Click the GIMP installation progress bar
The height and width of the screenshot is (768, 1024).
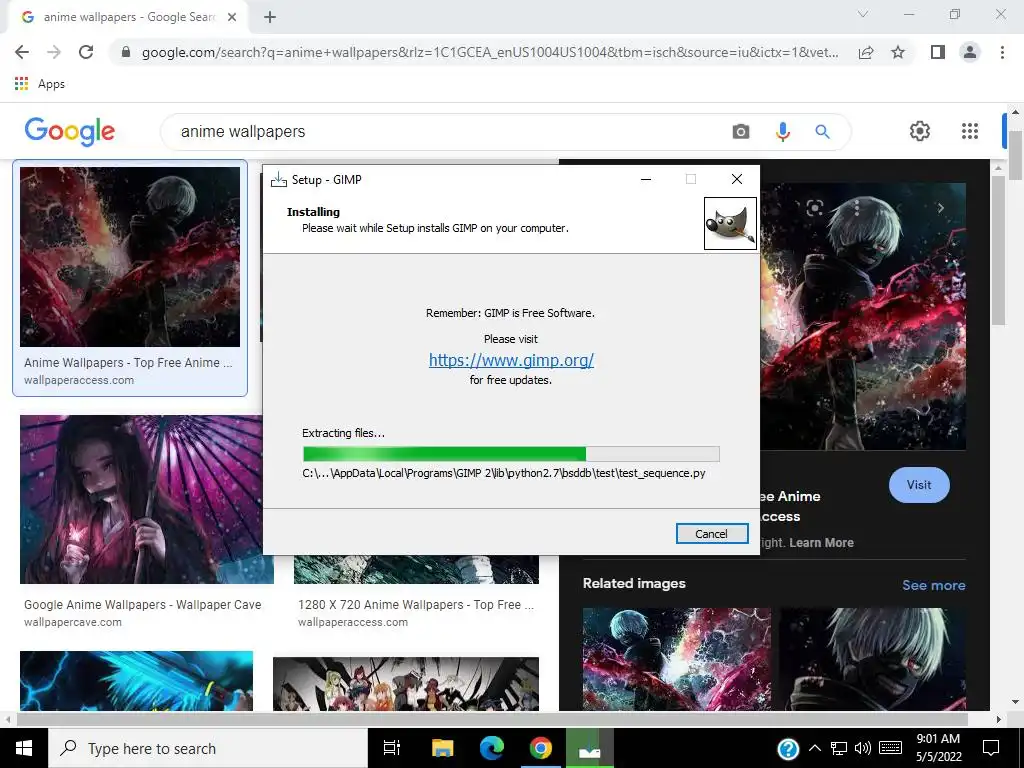[x=511, y=454]
